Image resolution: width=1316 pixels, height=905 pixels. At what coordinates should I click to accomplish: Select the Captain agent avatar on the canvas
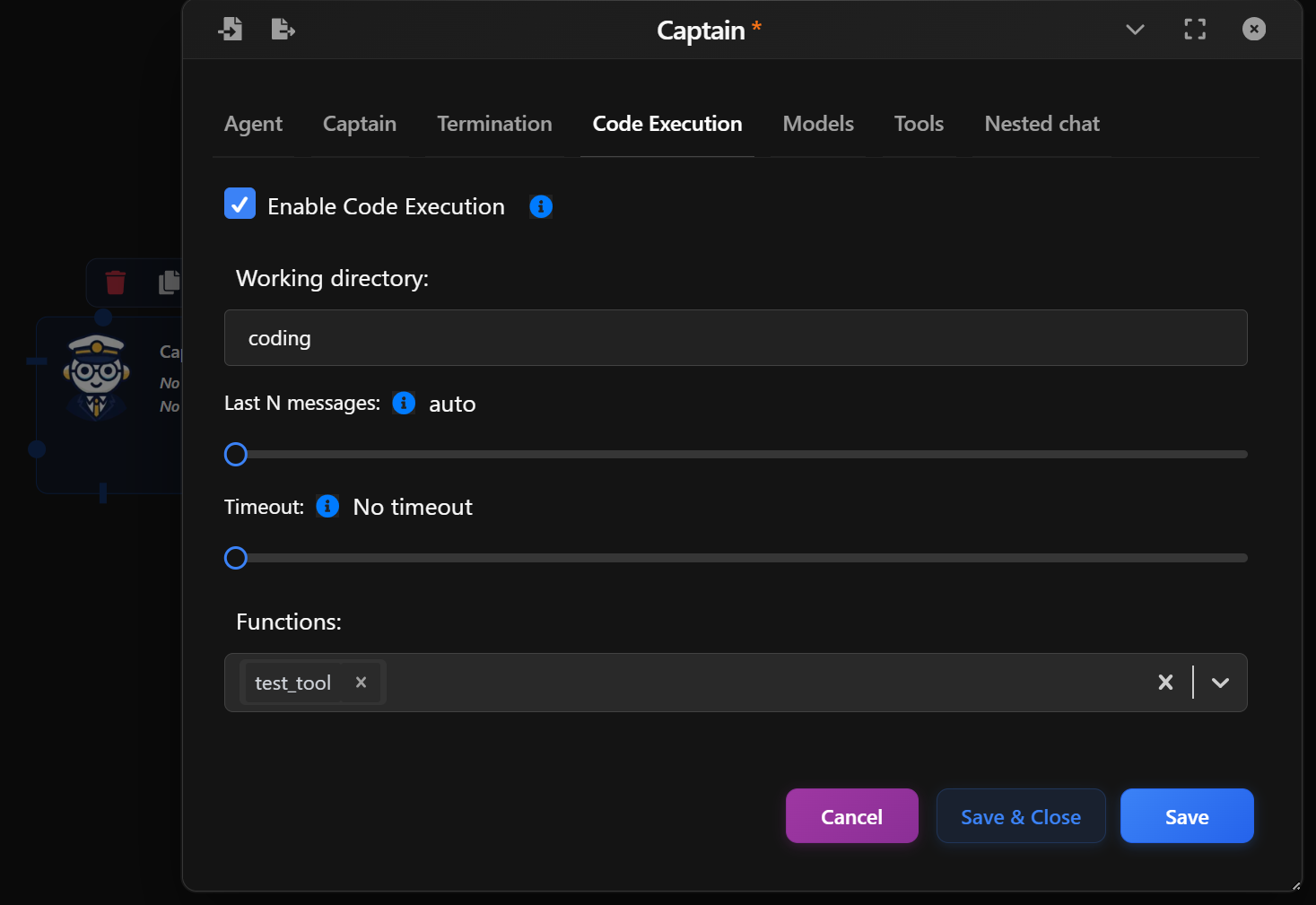click(x=94, y=373)
